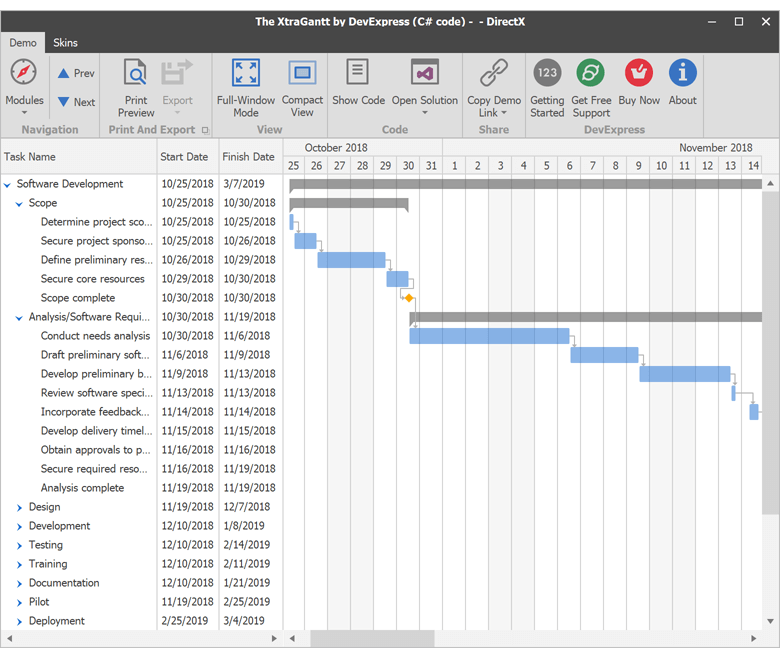Toggle Compact View
The image size is (780, 658).
click(302, 89)
